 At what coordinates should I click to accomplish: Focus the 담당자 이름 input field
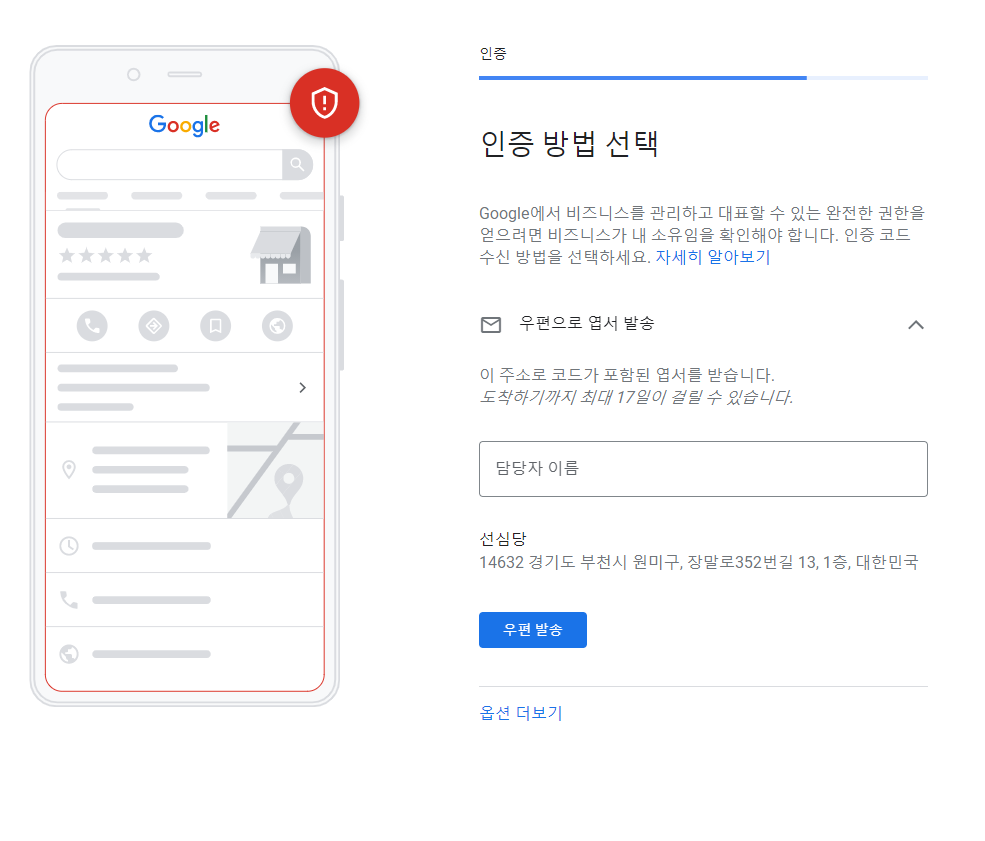tap(703, 469)
